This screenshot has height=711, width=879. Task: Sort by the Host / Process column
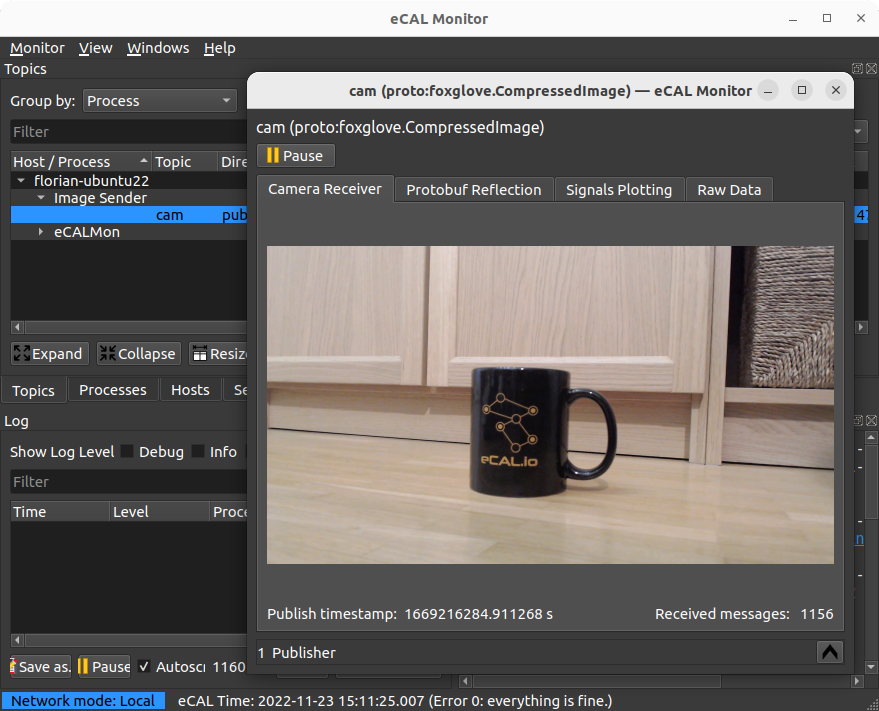tap(81, 161)
